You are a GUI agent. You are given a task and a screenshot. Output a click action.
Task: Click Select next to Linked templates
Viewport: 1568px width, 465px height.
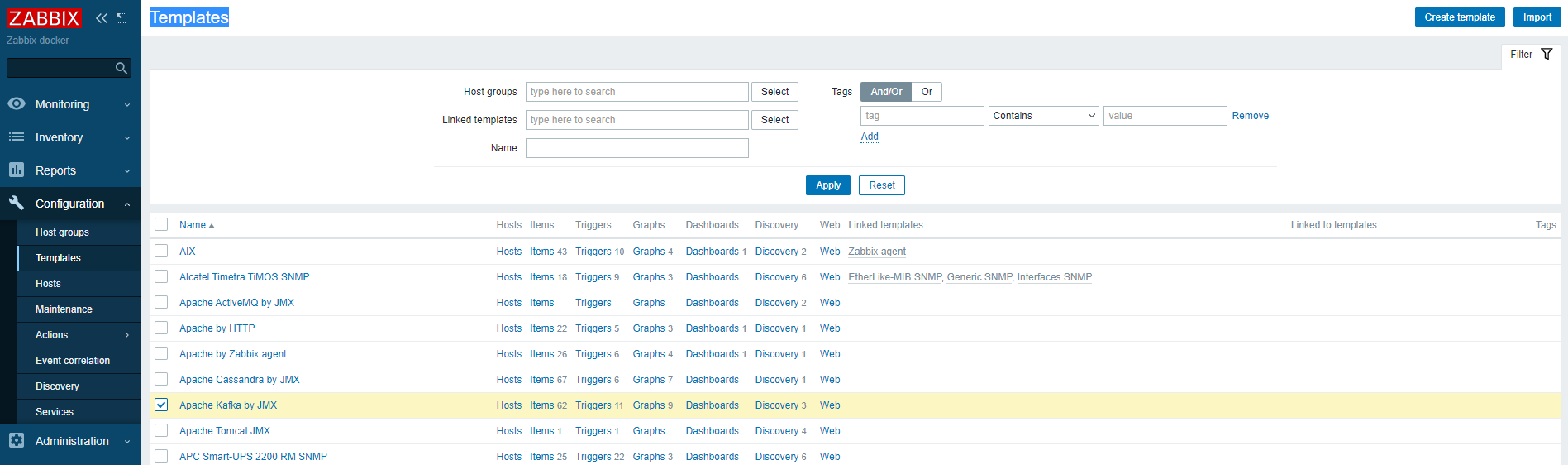coord(774,120)
